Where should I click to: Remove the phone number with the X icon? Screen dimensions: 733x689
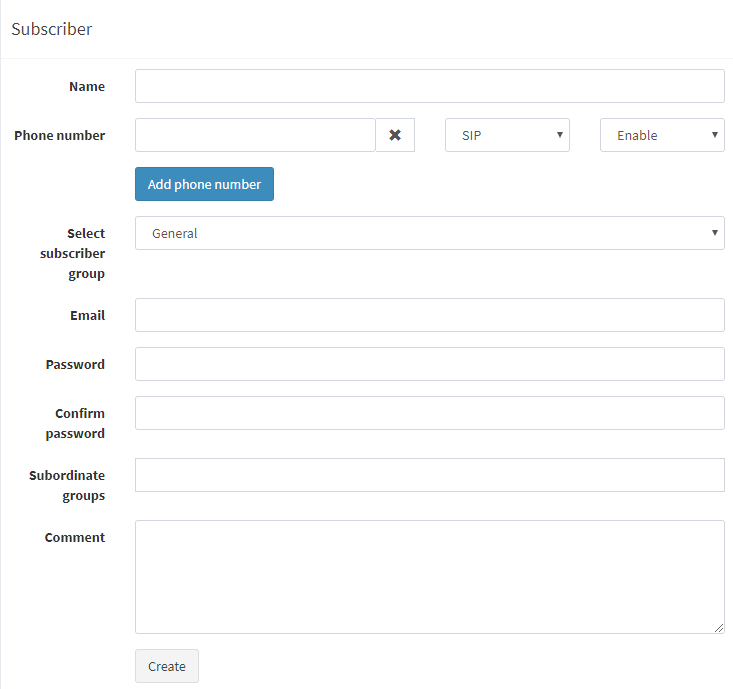pos(395,135)
